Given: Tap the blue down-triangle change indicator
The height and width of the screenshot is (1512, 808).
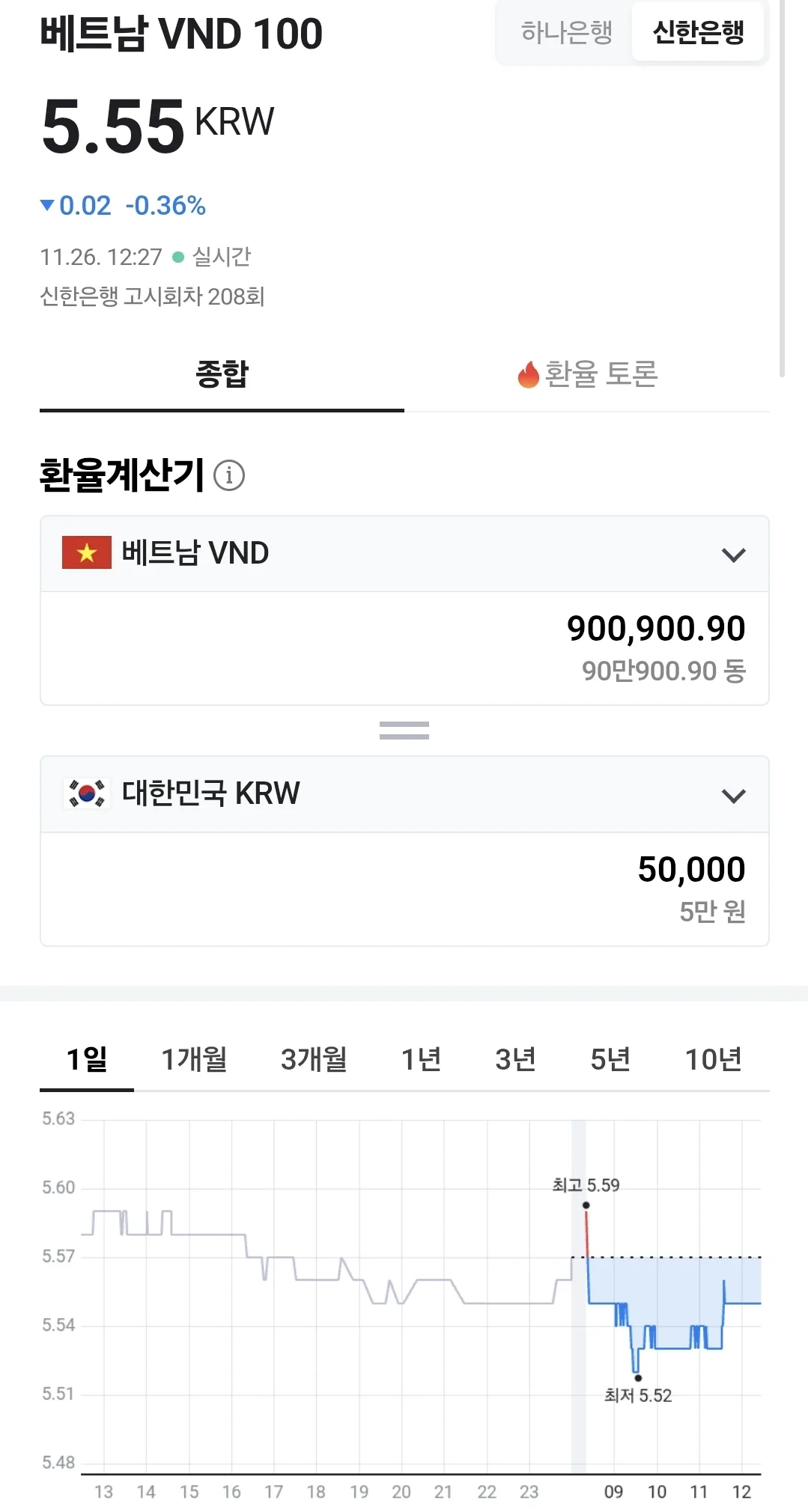Looking at the screenshot, I should 47,205.
